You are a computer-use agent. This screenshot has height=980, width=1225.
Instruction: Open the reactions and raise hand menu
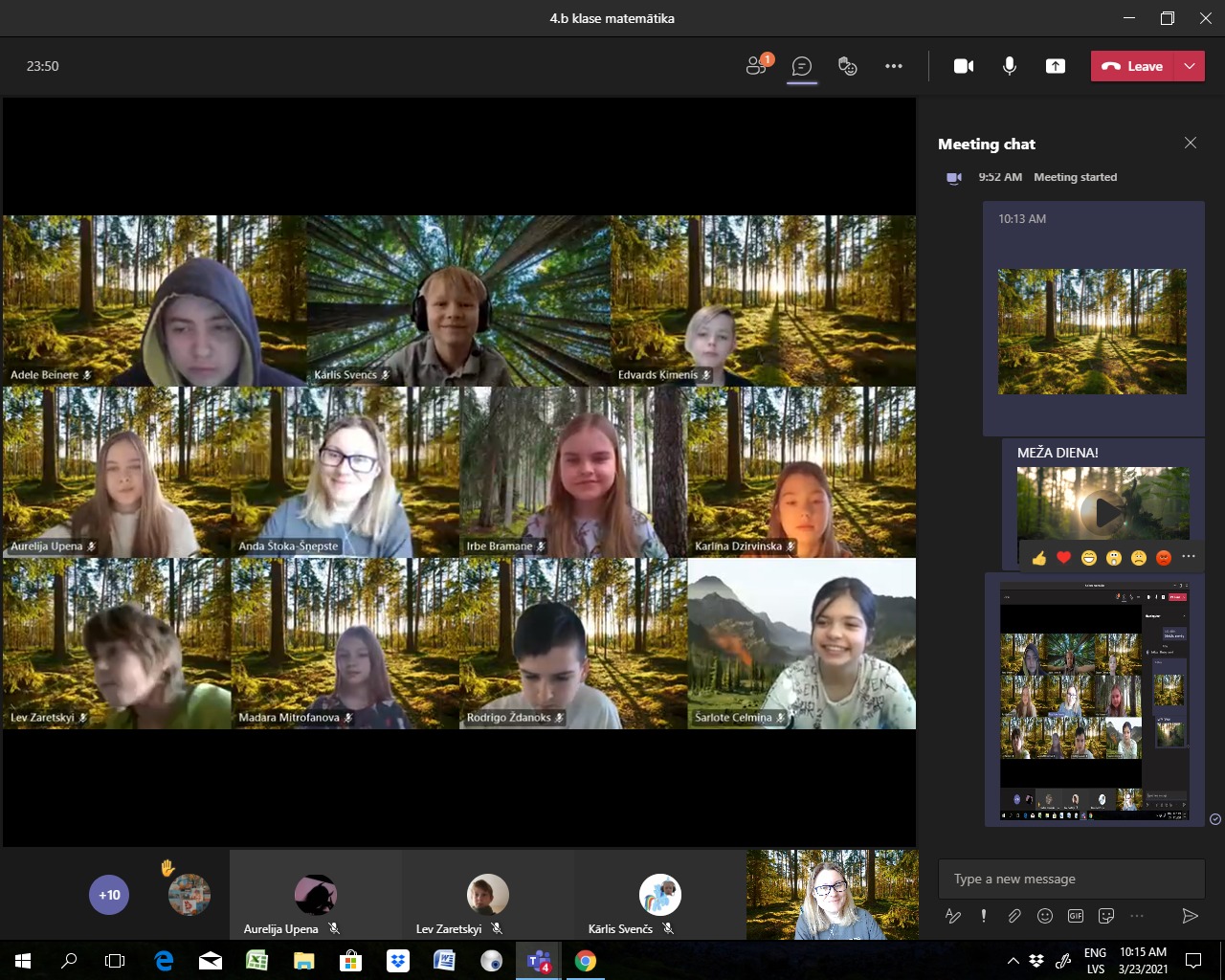[x=847, y=66]
